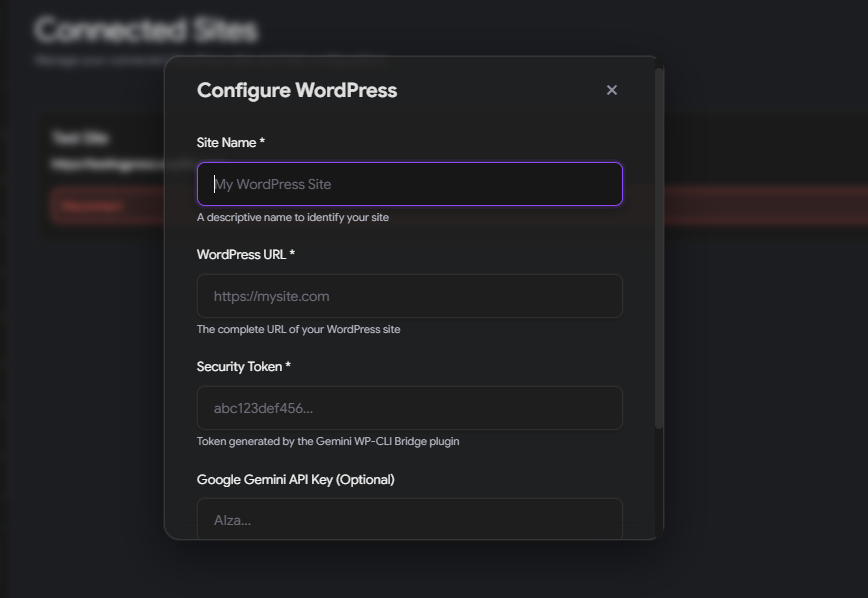Click the Google Gemini API Key field
Image resolution: width=868 pixels, height=598 pixels.
pos(409,519)
